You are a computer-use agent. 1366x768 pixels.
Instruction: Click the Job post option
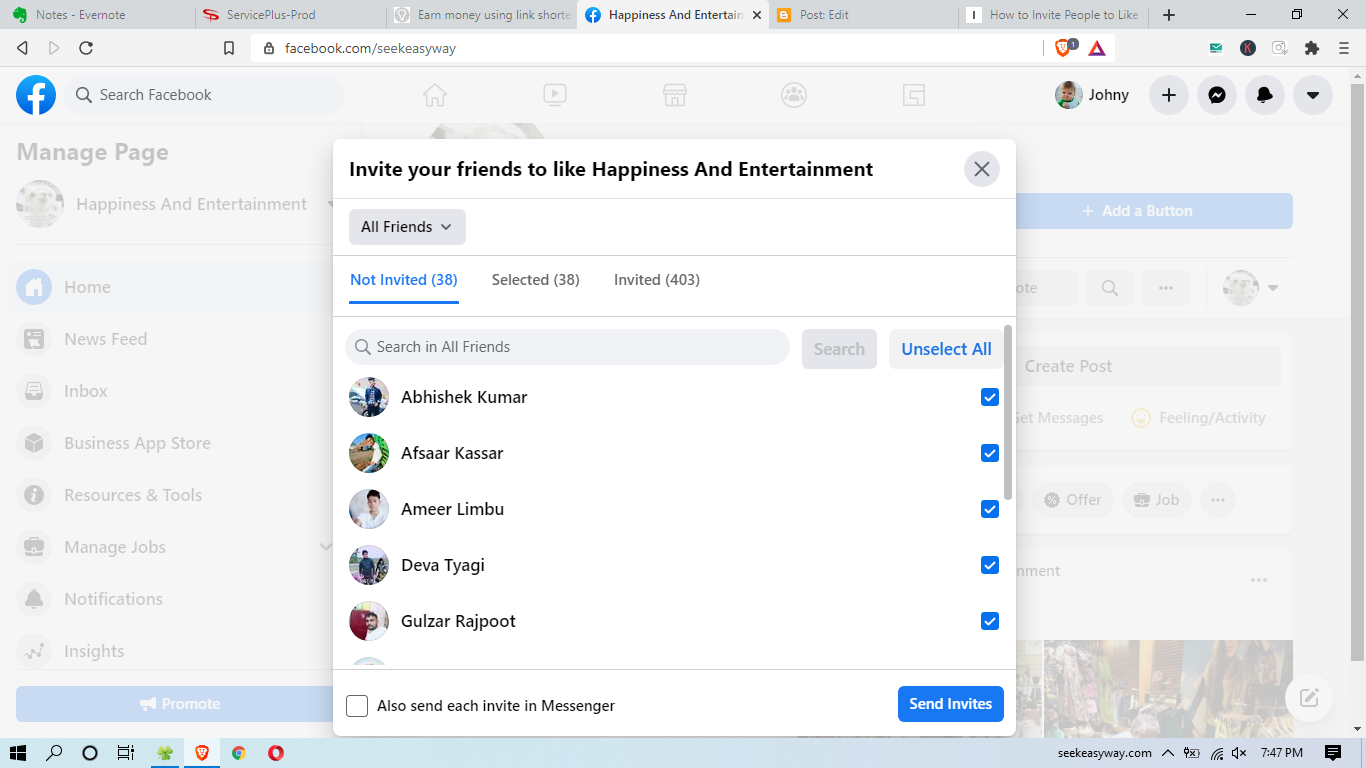(x=1156, y=500)
